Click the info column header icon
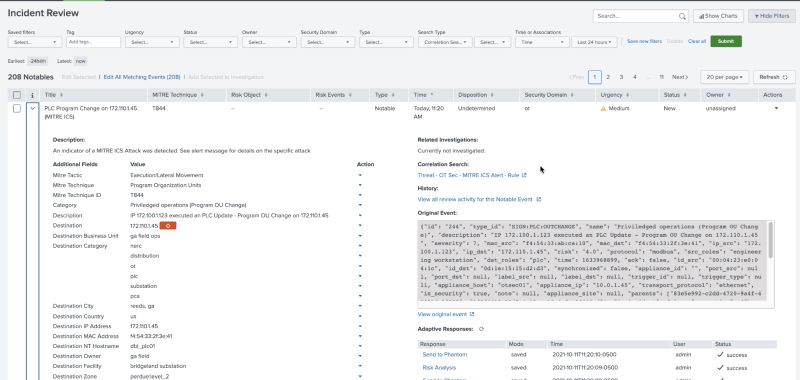This screenshot has height=380, width=800. pyautogui.click(x=32, y=95)
